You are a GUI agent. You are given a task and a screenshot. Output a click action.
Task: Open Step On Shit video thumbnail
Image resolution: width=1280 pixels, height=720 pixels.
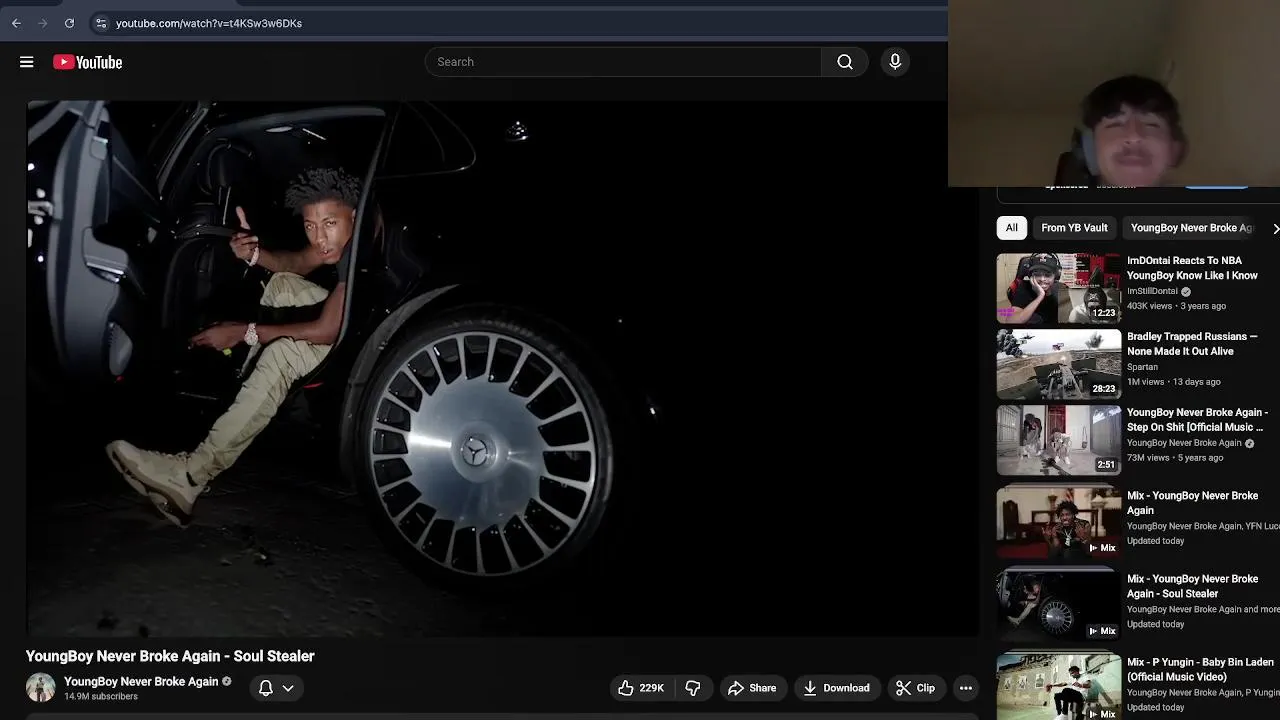coord(1058,440)
